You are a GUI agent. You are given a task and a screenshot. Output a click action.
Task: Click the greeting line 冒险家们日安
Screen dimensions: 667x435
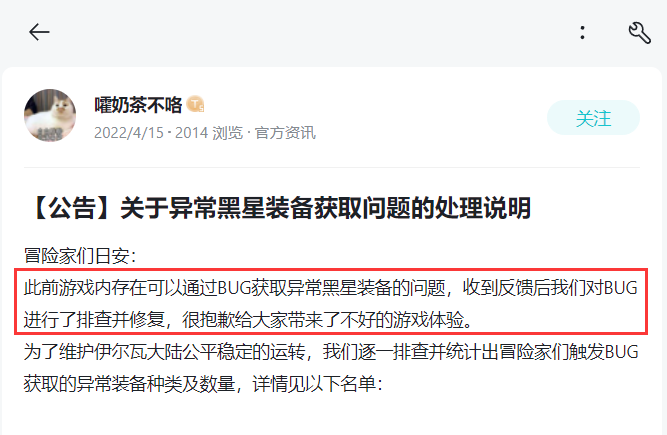tap(80, 256)
